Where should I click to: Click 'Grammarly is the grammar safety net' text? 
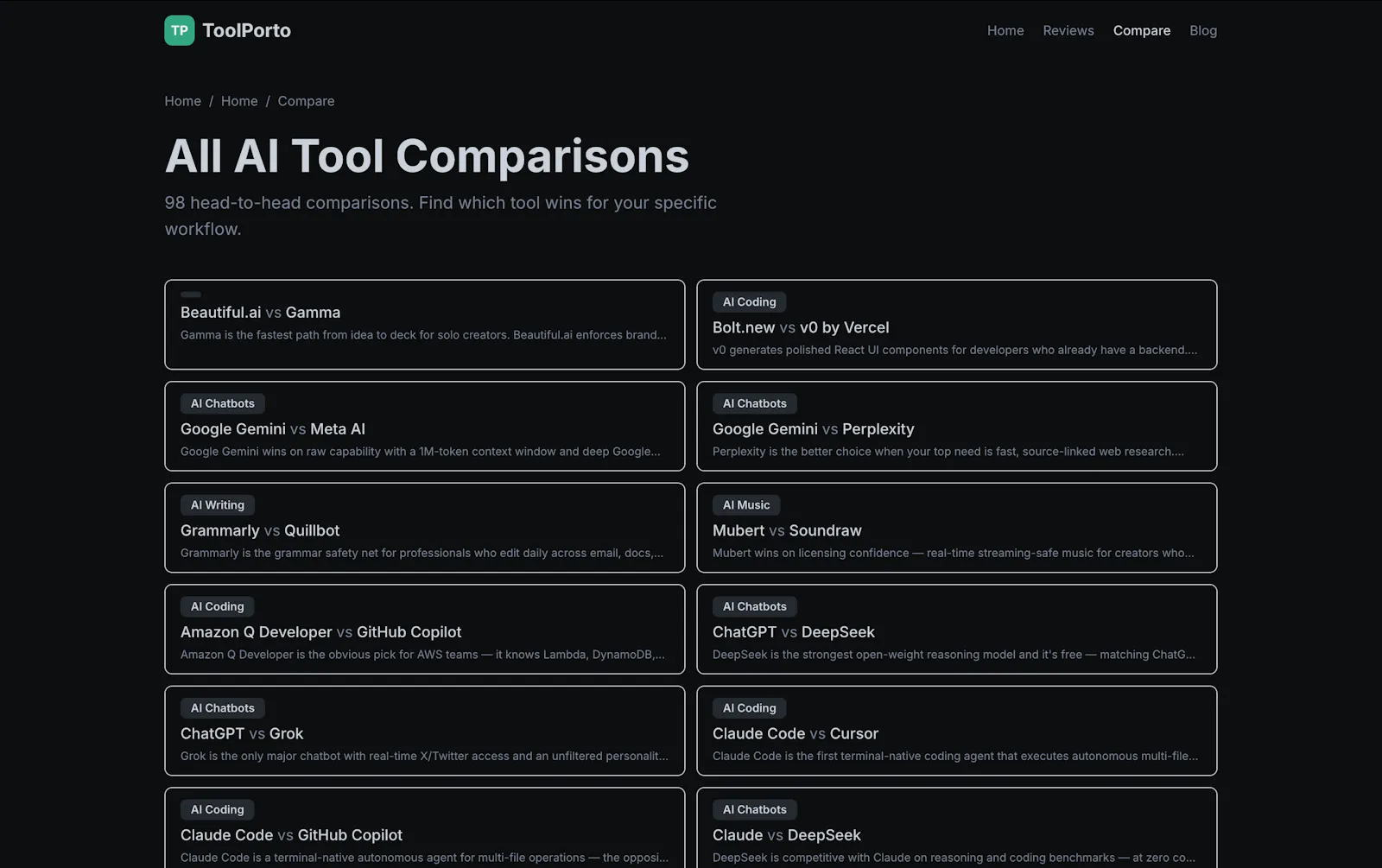pos(422,553)
